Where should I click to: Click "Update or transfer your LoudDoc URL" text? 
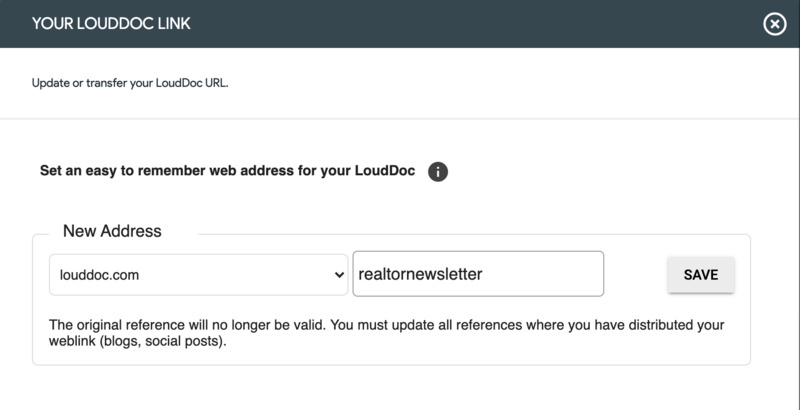coord(130,82)
